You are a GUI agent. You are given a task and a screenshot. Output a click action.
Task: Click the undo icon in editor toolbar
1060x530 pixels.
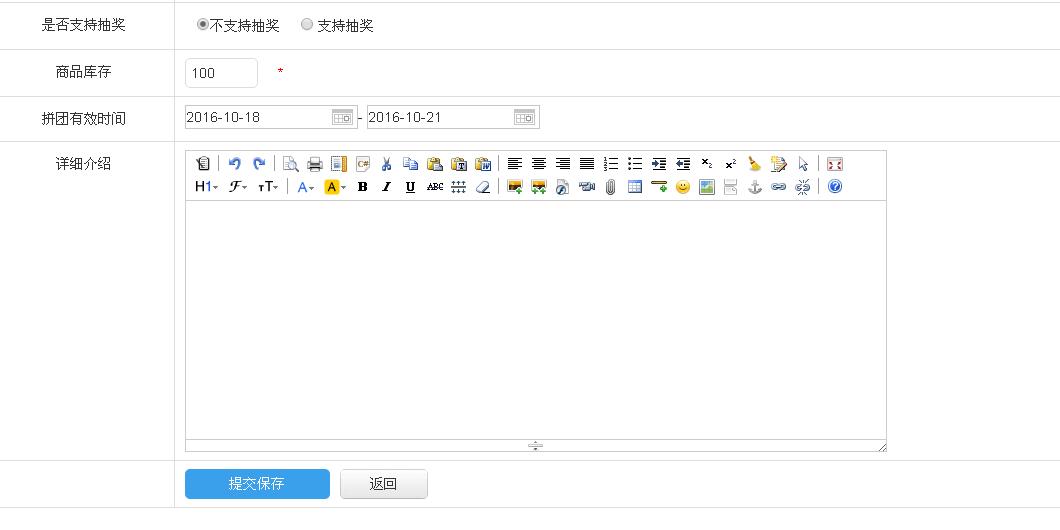(x=234, y=164)
